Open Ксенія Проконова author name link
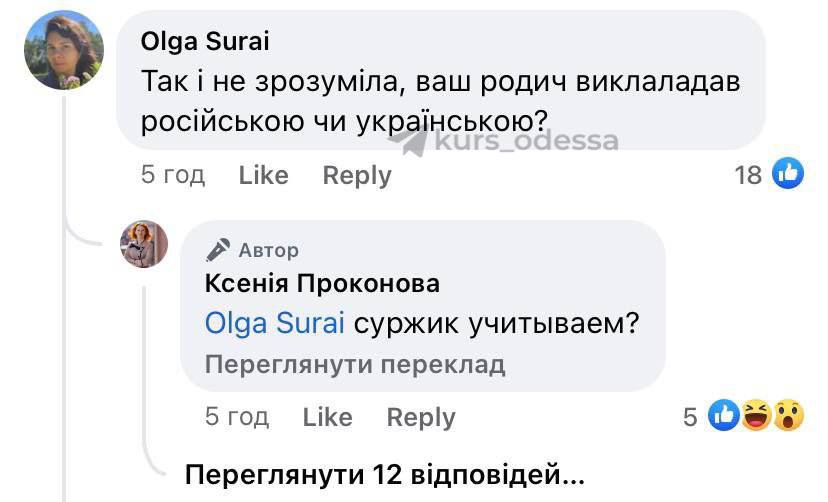The width and height of the screenshot is (828, 502). tap(321, 284)
